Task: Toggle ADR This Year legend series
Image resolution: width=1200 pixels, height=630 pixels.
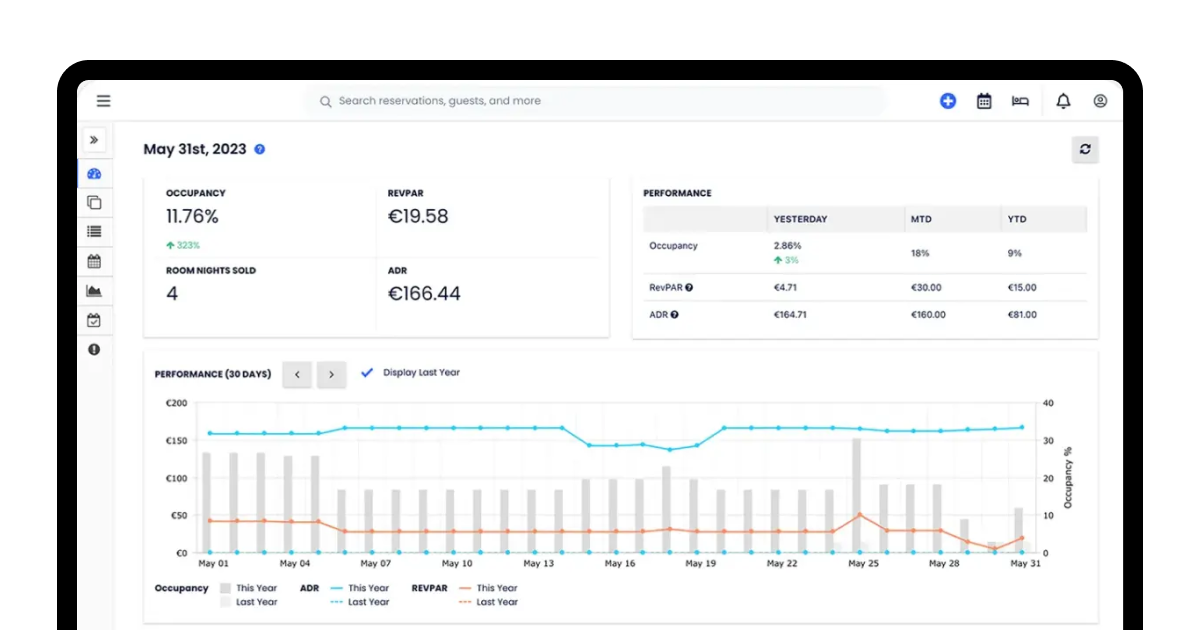Action: [360, 588]
